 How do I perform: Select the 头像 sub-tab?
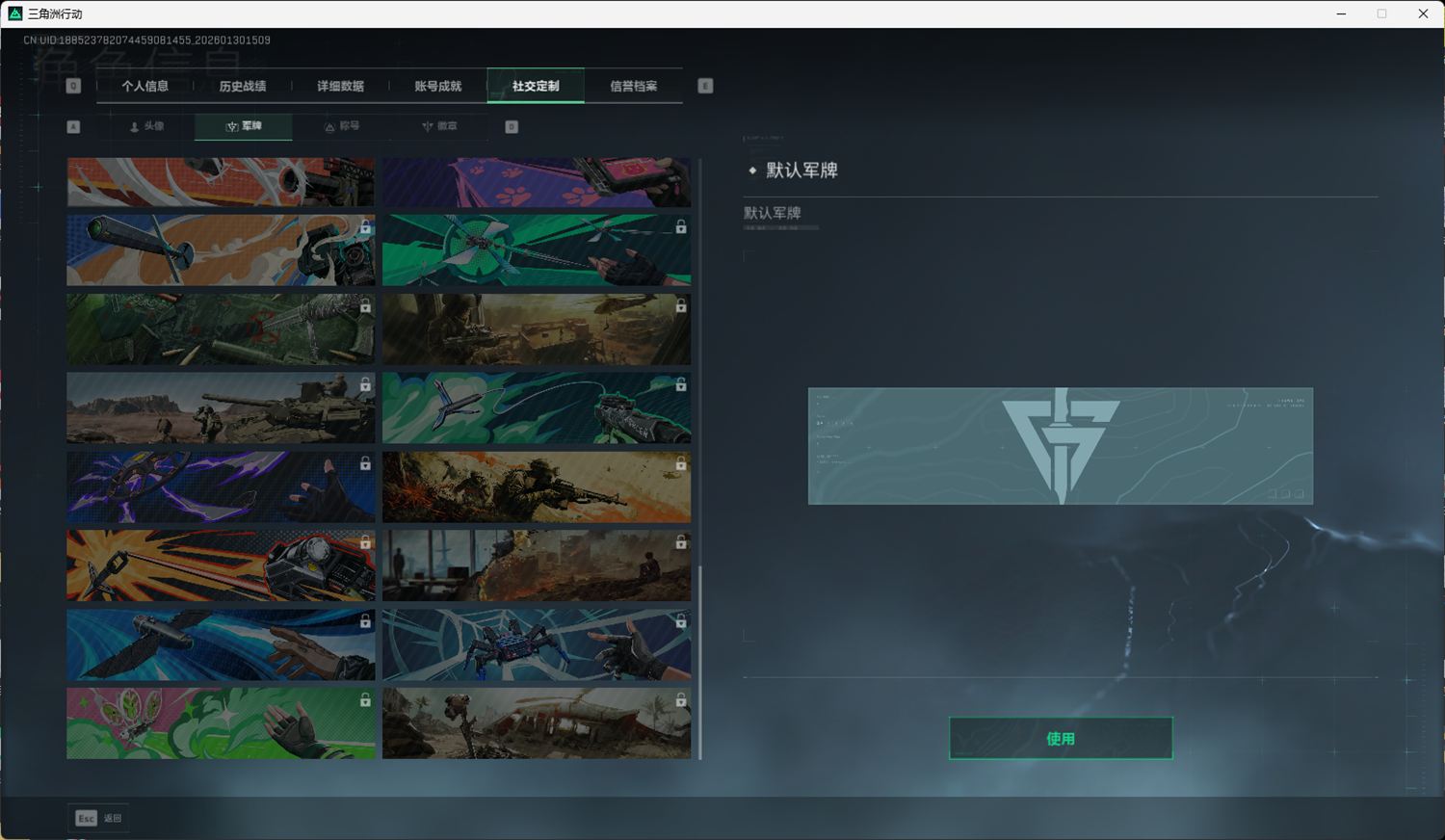coord(146,126)
